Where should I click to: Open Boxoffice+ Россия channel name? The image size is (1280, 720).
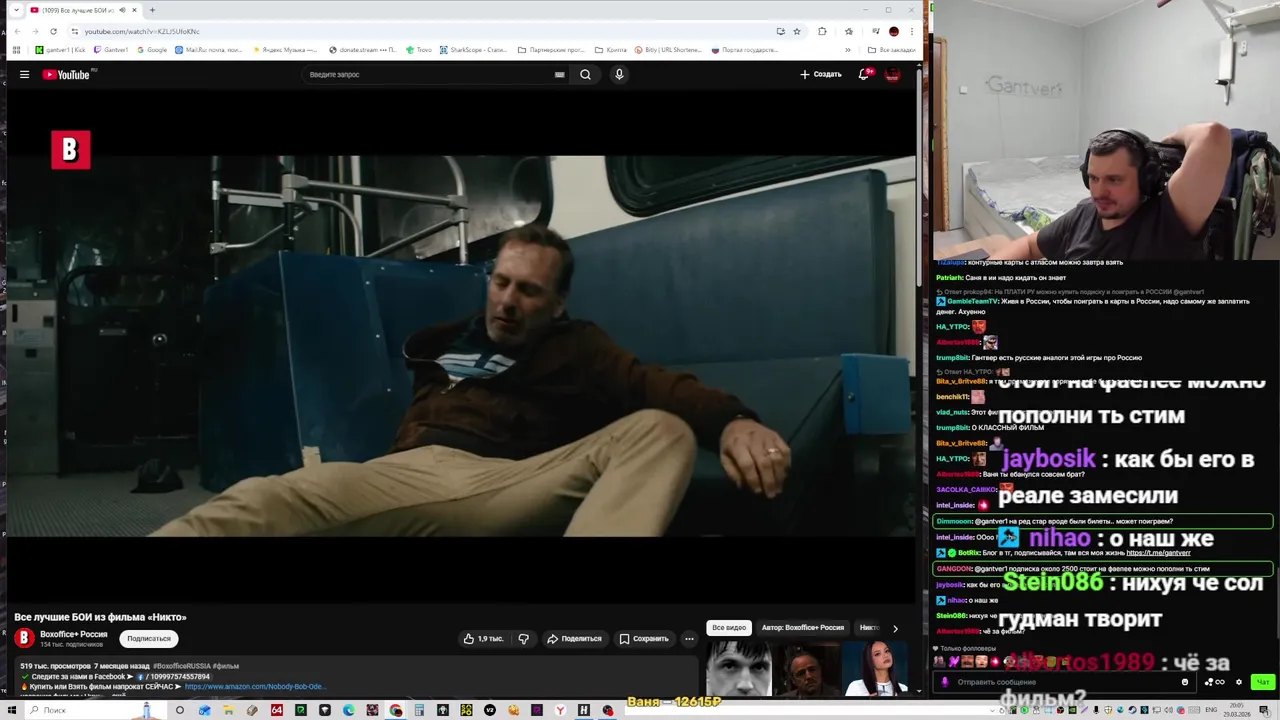tap(74, 634)
